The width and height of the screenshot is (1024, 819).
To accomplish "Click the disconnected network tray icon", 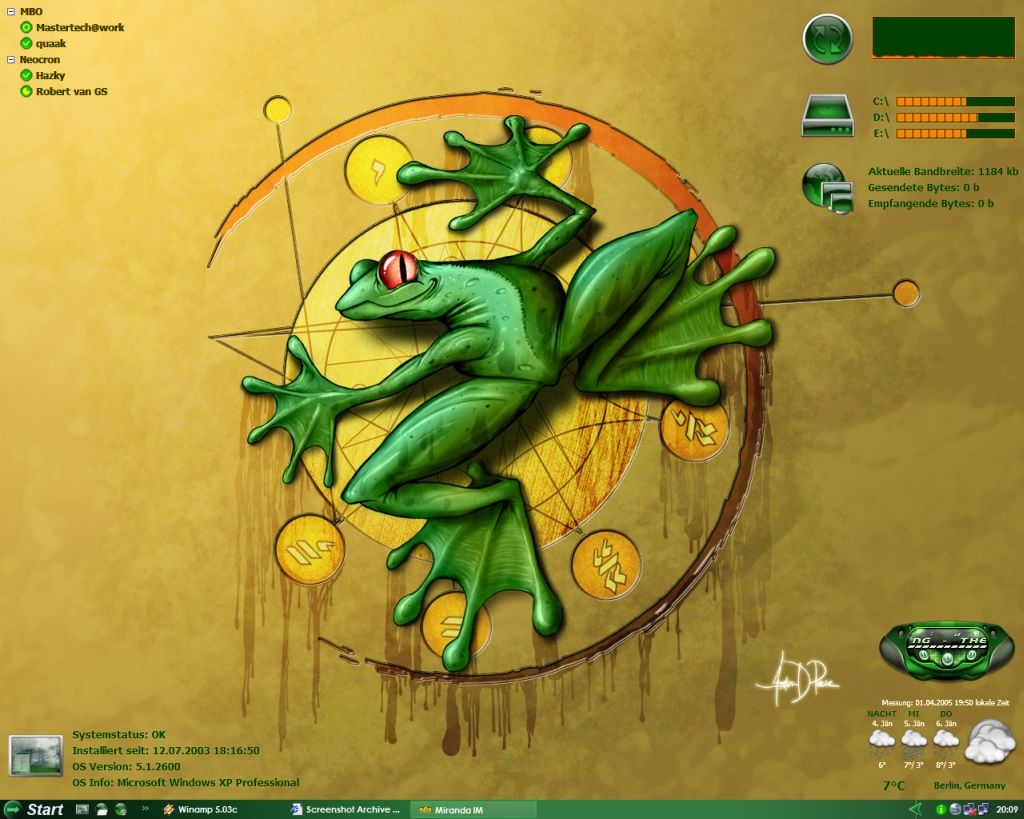I will (x=970, y=810).
